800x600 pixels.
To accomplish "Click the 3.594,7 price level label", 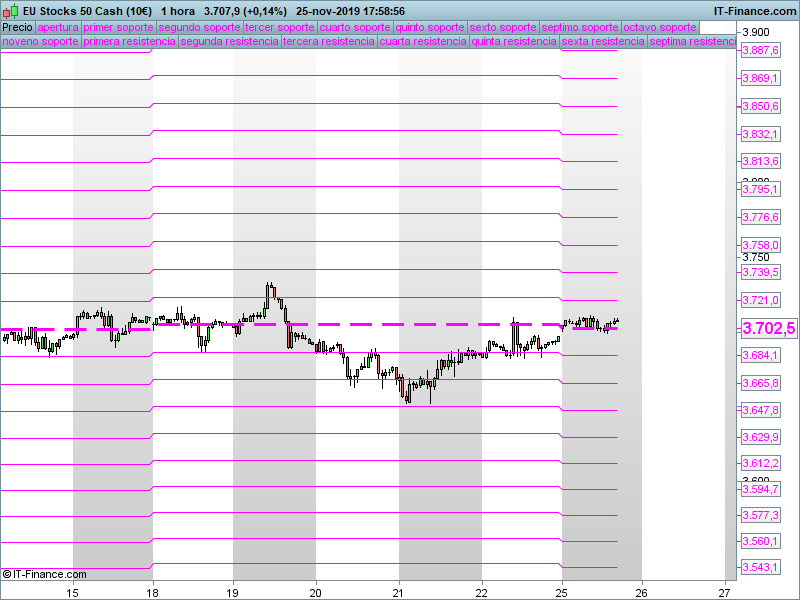I will coord(760,489).
